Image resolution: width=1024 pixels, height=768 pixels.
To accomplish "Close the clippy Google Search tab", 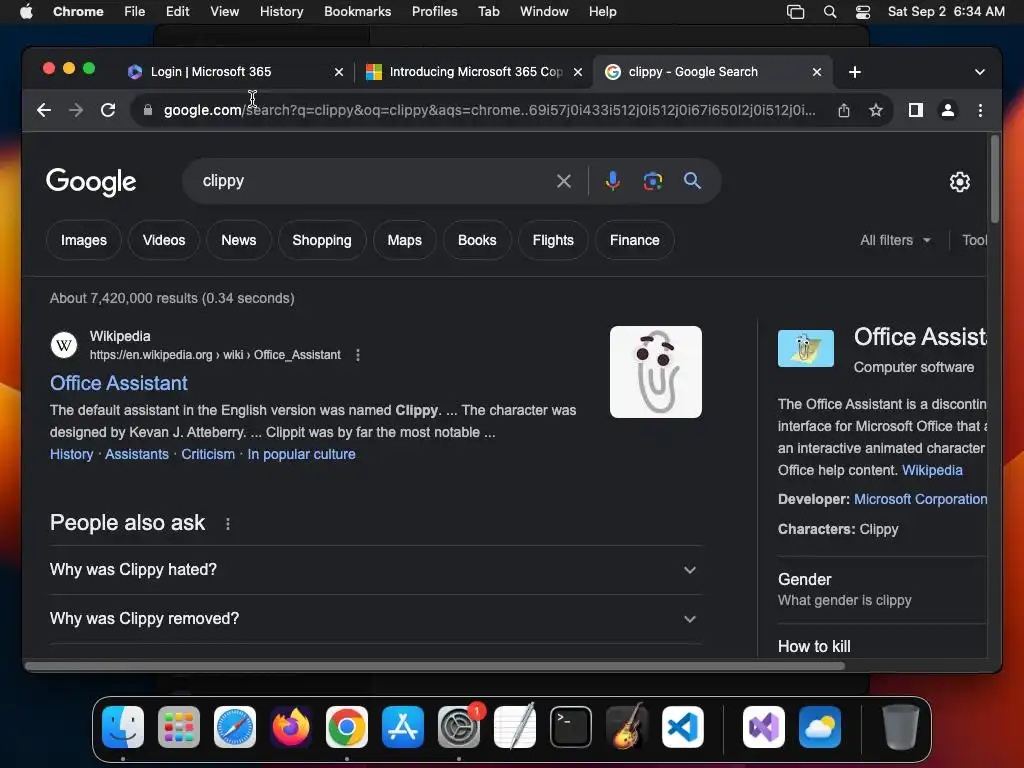I will tap(816, 72).
